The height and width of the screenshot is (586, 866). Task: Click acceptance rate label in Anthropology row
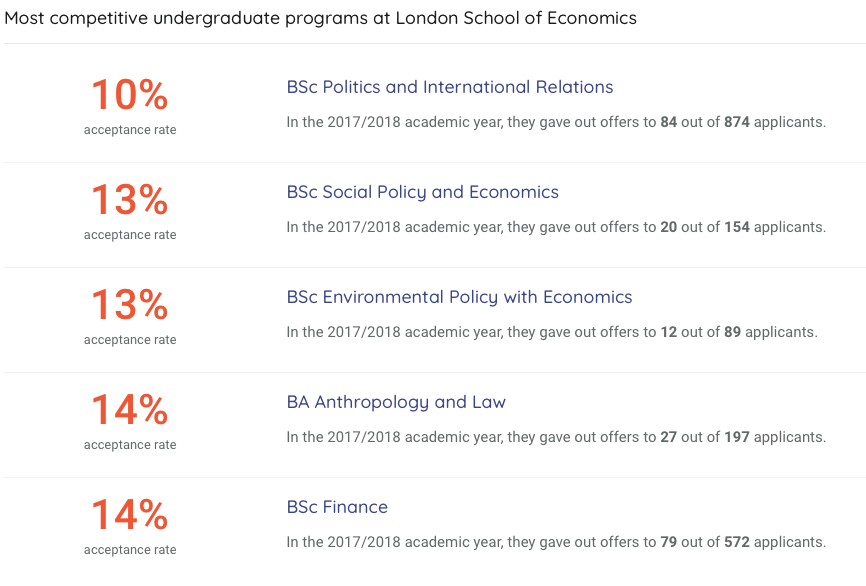pyautogui.click(x=130, y=445)
